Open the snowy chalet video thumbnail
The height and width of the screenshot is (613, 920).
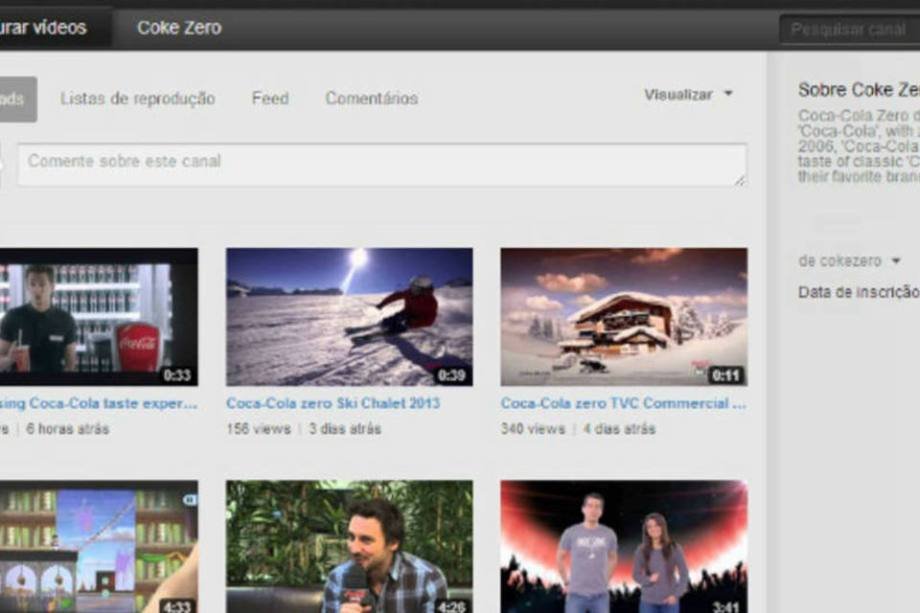coord(623,316)
